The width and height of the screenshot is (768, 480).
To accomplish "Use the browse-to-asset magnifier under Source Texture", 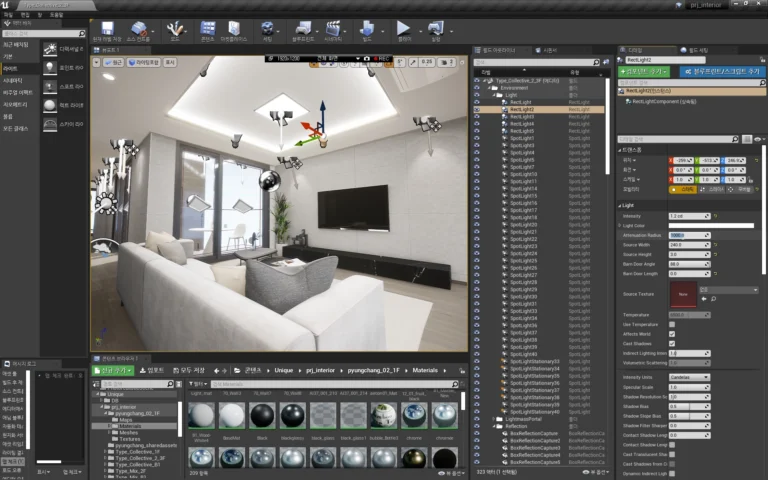I will pyautogui.click(x=713, y=299).
